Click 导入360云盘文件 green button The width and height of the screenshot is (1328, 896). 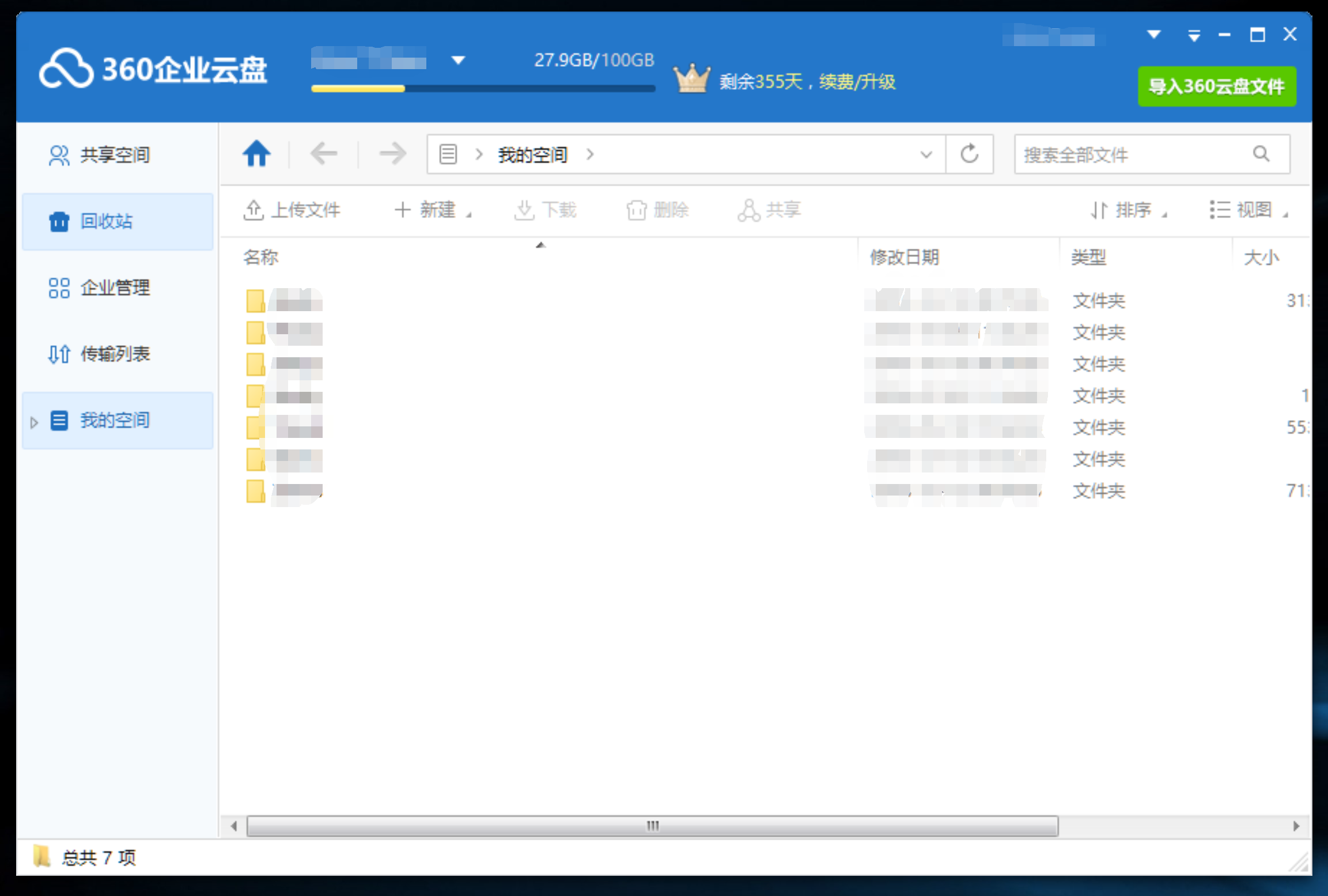[x=1217, y=86]
